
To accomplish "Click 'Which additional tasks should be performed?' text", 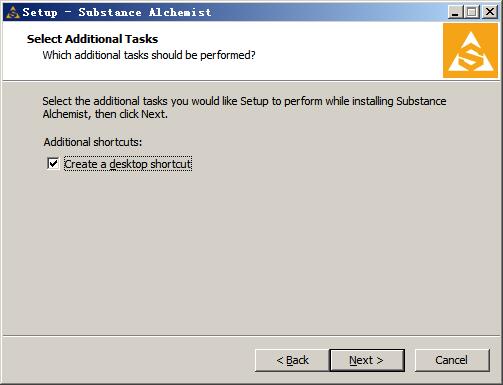I will point(149,55).
